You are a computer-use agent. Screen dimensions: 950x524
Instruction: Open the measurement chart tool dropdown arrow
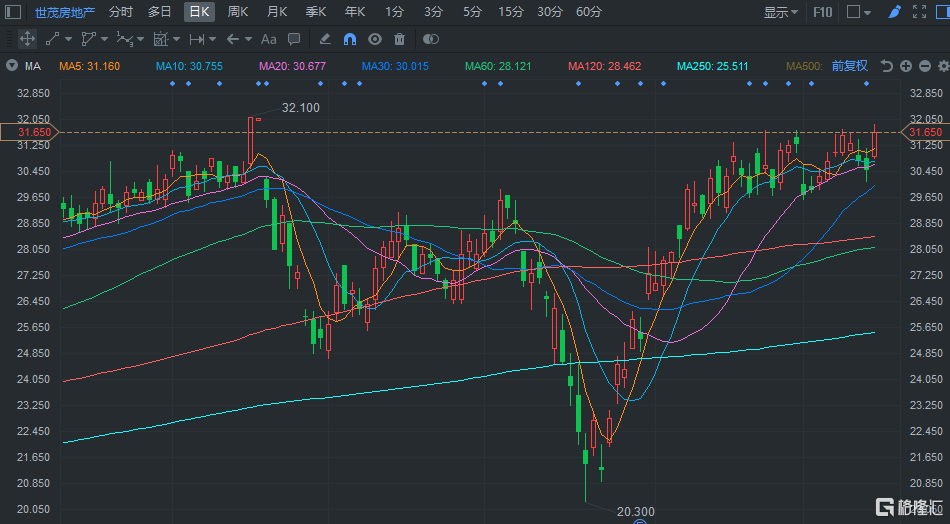[x=176, y=39]
